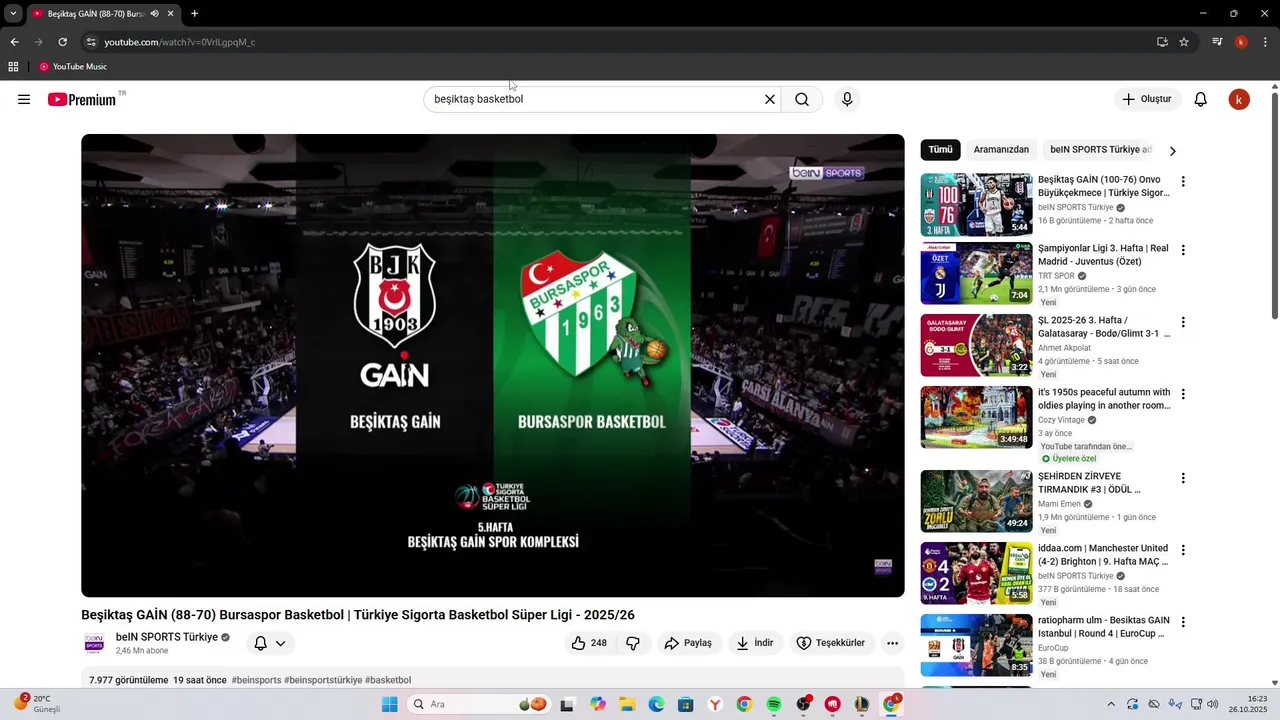1280x720 pixels.
Task: Open options for Manchester United Brighton video
Action: [1183, 550]
